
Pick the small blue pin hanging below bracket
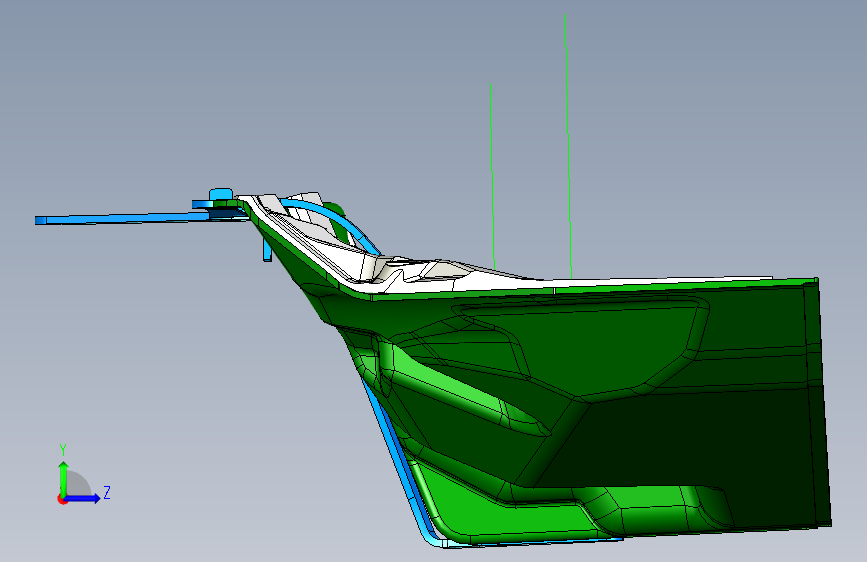pos(268,250)
